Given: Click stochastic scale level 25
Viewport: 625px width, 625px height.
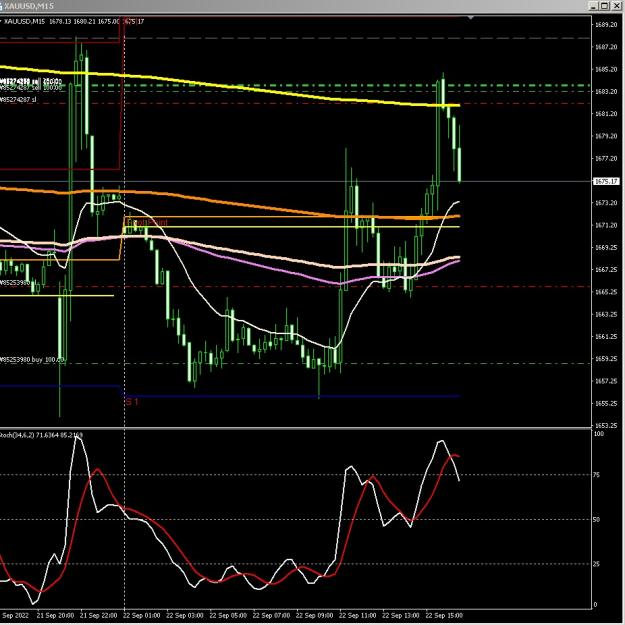Looking at the screenshot, I should pyautogui.click(x=597, y=564).
